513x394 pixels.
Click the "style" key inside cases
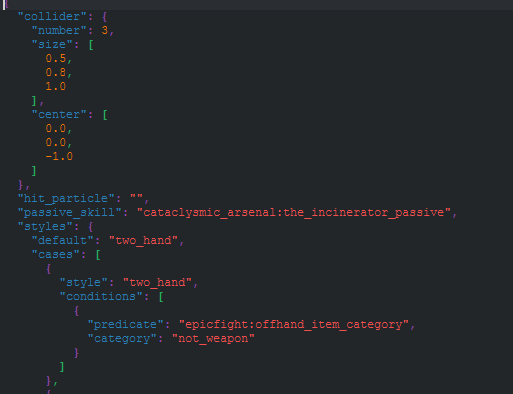pyautogui.click(x=84, y=282)
